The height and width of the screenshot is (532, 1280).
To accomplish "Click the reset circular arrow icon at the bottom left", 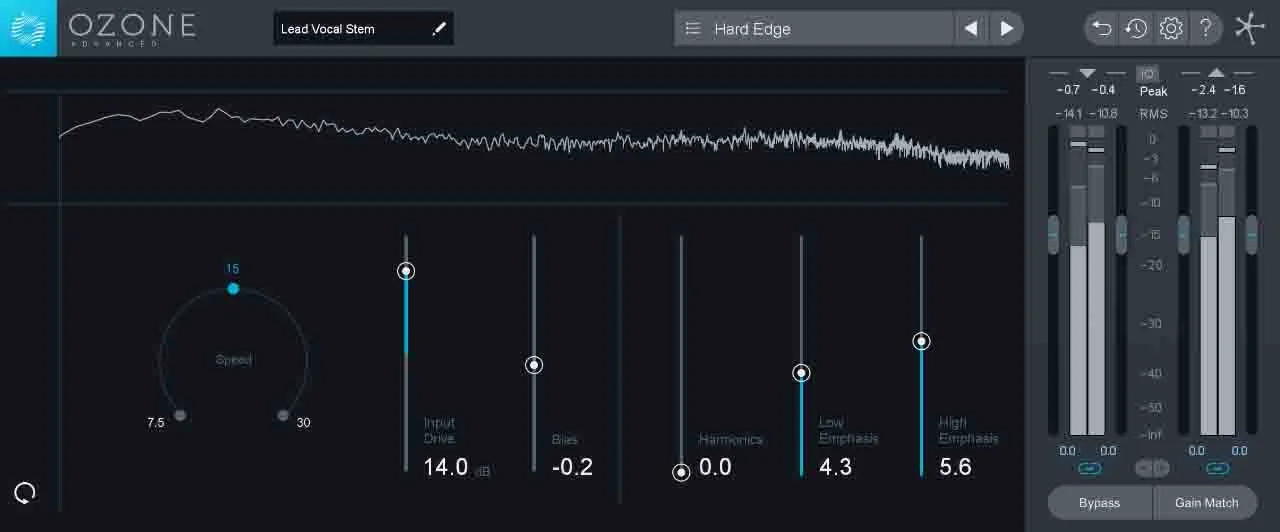I will coord(25,492).
